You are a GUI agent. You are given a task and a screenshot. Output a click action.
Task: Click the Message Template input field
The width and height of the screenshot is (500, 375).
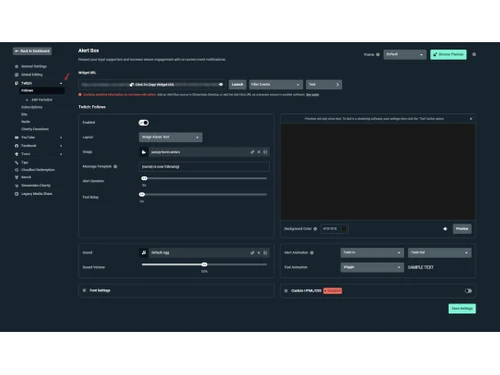pyautogui.click(x=204, y=167)
